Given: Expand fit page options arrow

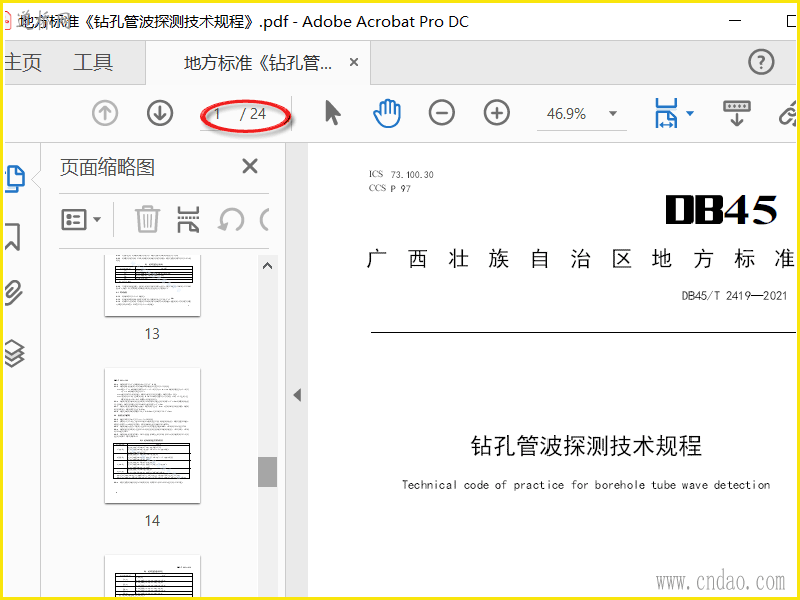Looking at the screenshot, I should tap(690, 113).
